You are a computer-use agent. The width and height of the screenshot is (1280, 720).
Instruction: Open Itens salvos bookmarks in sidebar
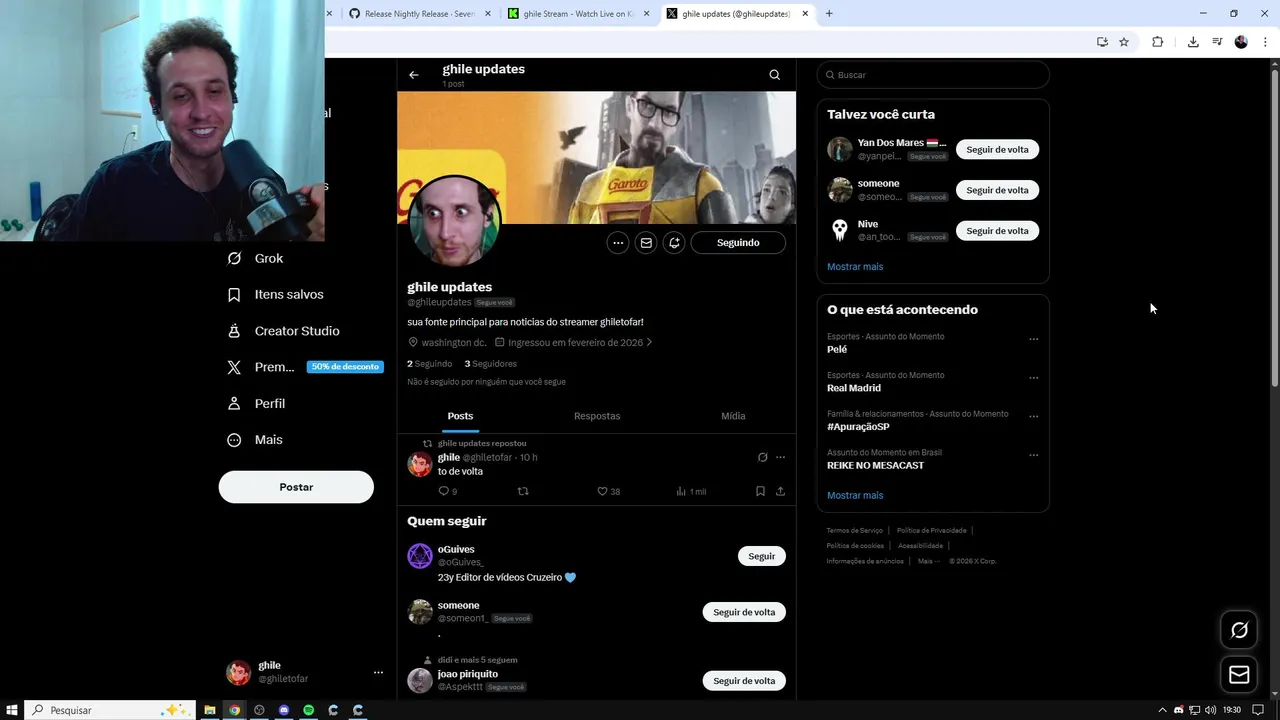click(275, 295)
